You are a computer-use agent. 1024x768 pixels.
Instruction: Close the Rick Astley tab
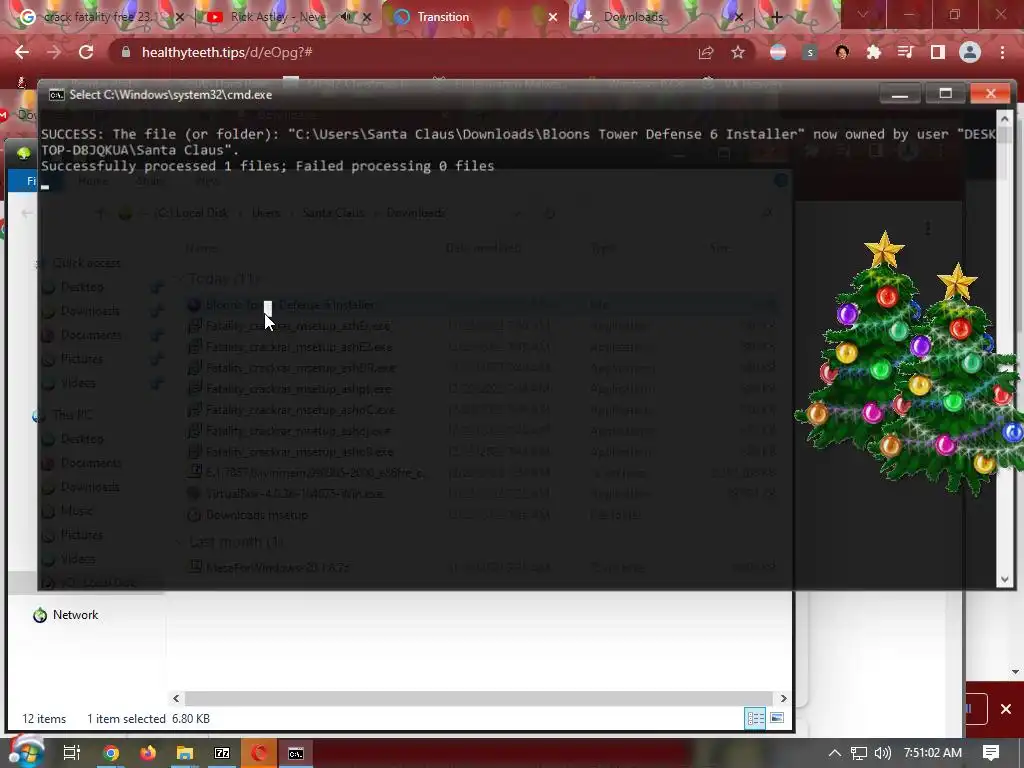[367, 17]
